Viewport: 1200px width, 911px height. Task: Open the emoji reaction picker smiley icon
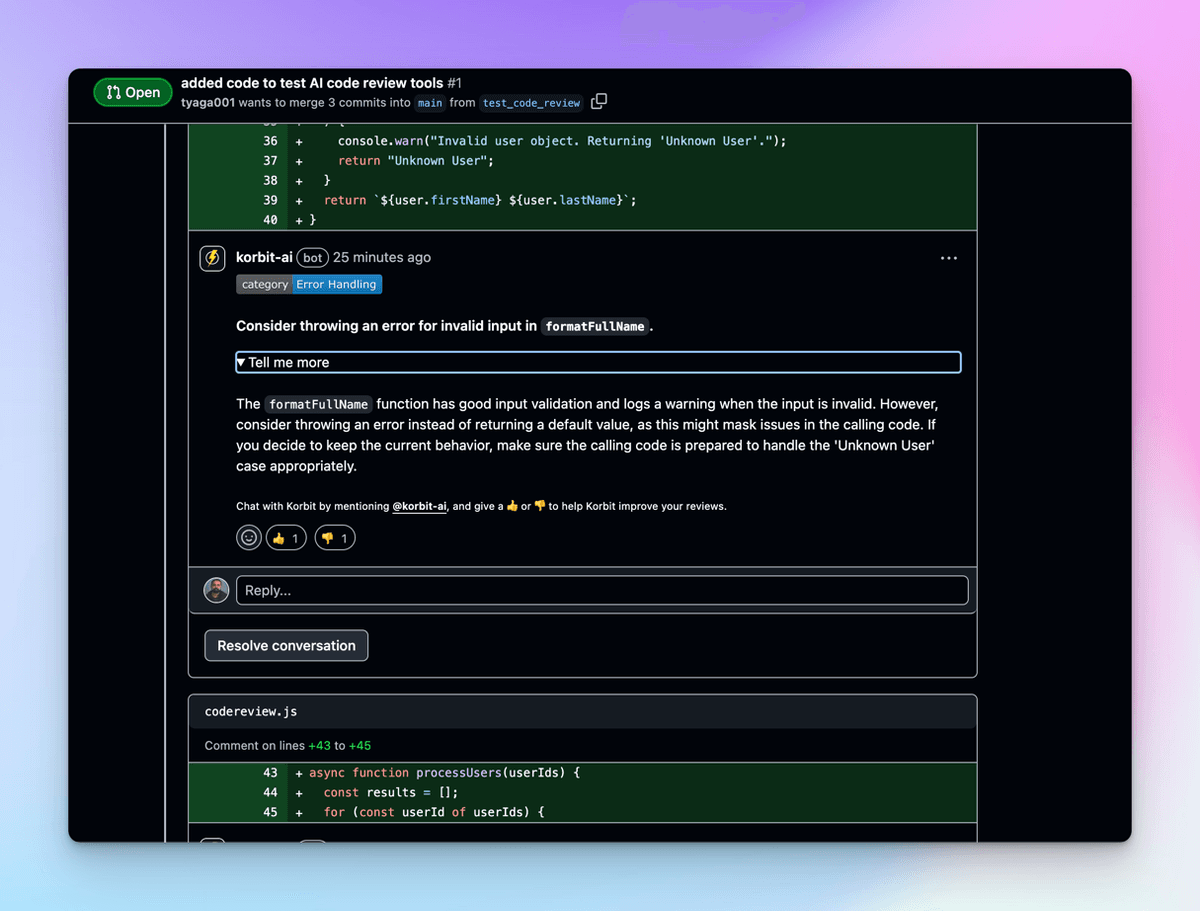coord(248,537)
